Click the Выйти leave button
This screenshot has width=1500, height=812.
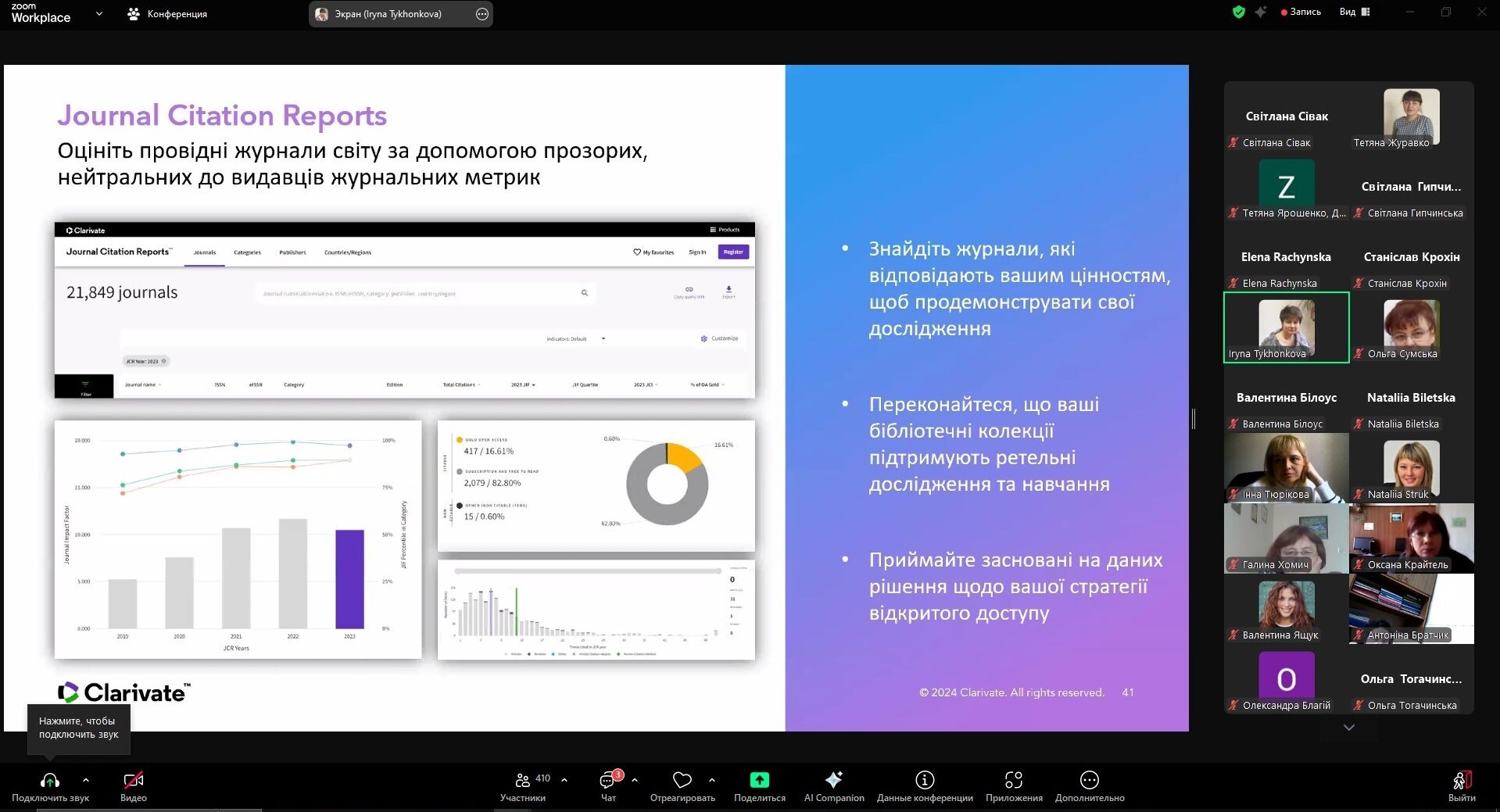pyautogui.click(x=1462, y=786)
